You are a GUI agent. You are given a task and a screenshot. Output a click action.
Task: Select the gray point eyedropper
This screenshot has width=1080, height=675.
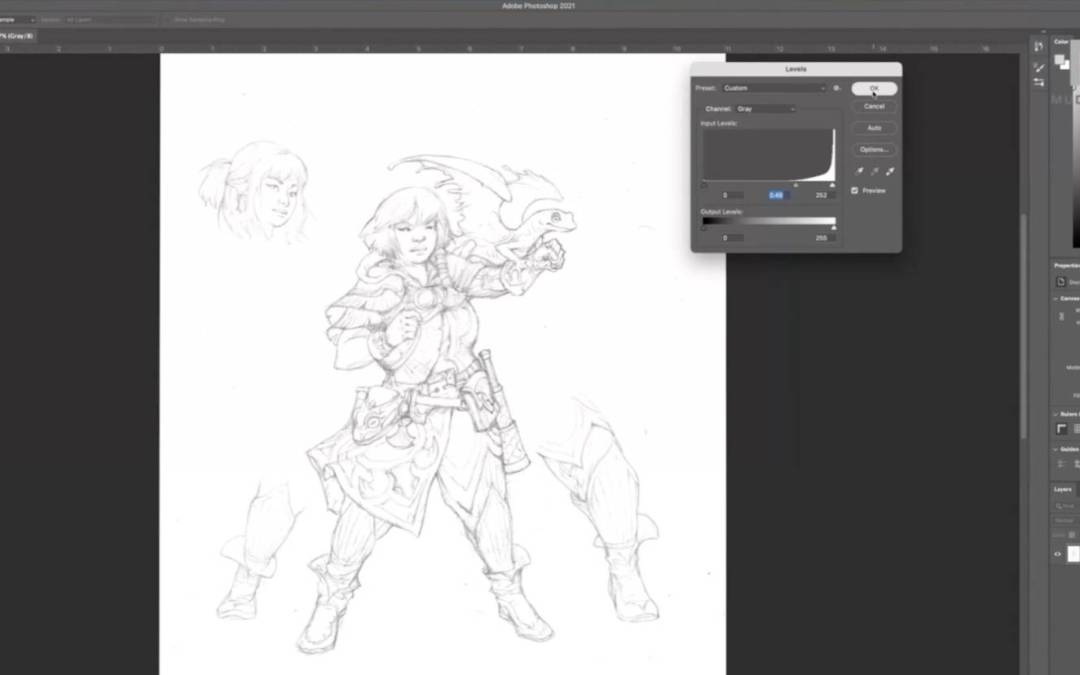(x=873, y=171)
